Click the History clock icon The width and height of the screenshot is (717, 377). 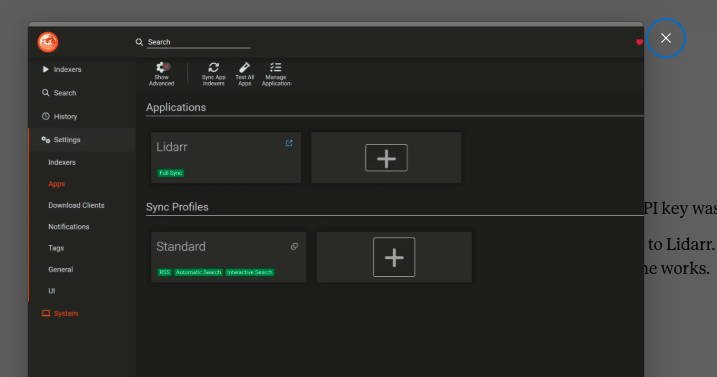(45, 116)
